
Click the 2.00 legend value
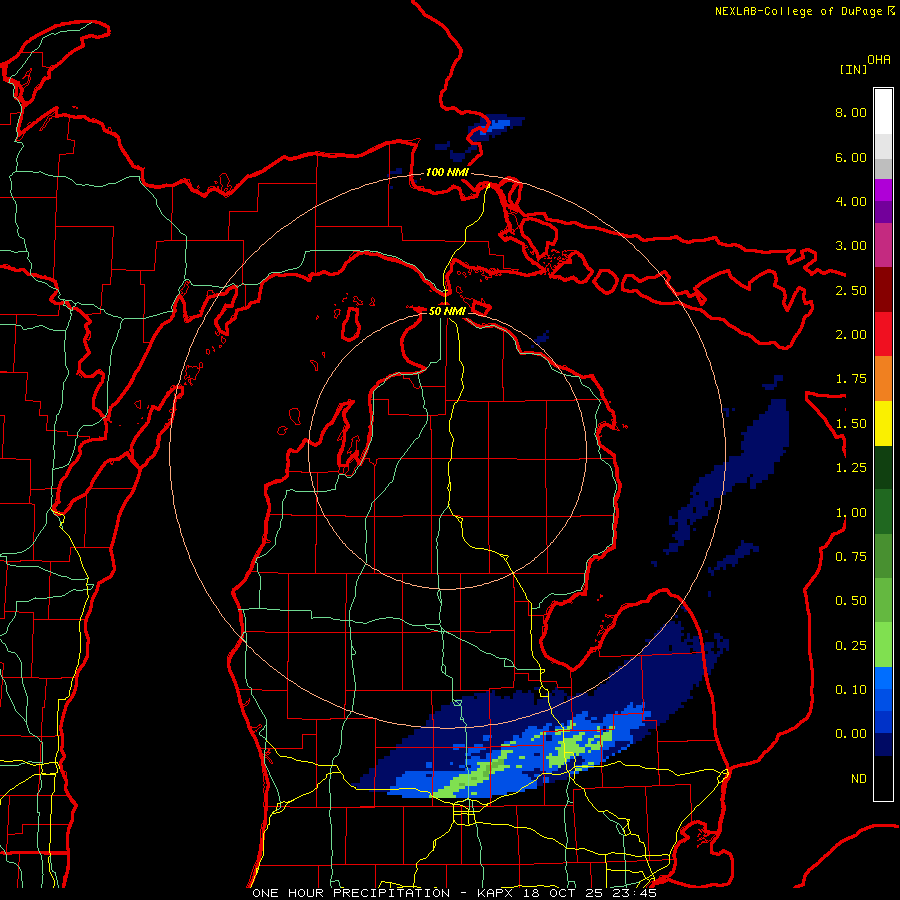point(851,335)
